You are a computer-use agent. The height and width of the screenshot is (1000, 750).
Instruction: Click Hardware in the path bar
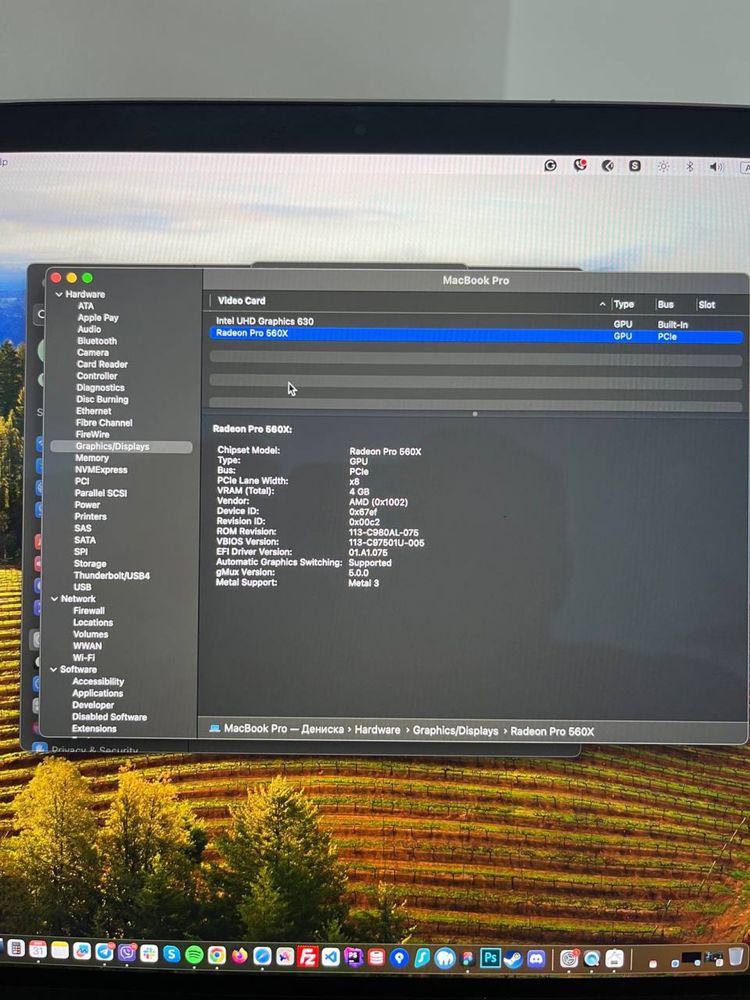(x=378, y=730)
